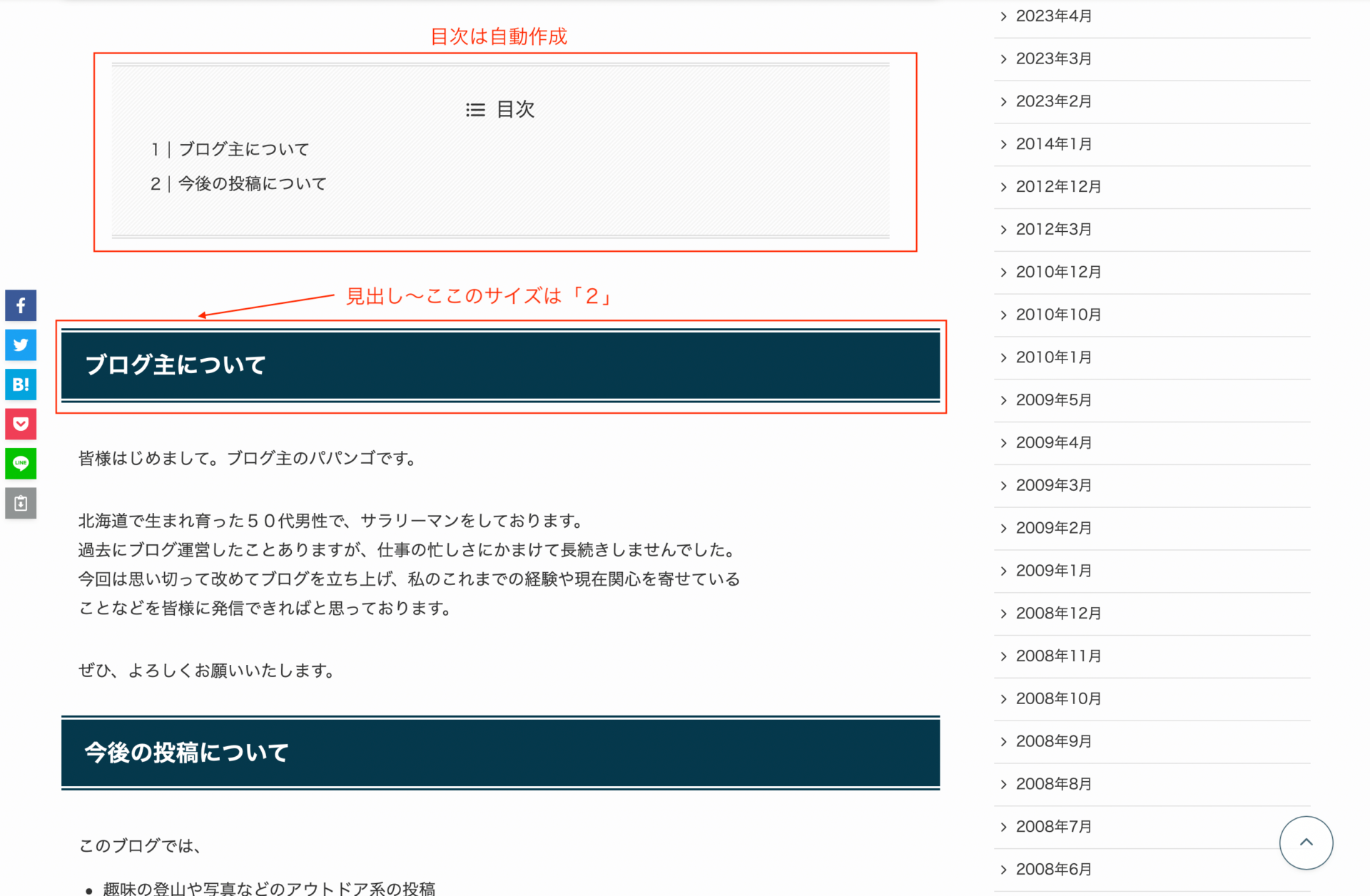Image resolution: width=1370 pixels, height=896 pixels.
Task: Click the 今後の投稿について section heading
Action: (x=500, y=753)
